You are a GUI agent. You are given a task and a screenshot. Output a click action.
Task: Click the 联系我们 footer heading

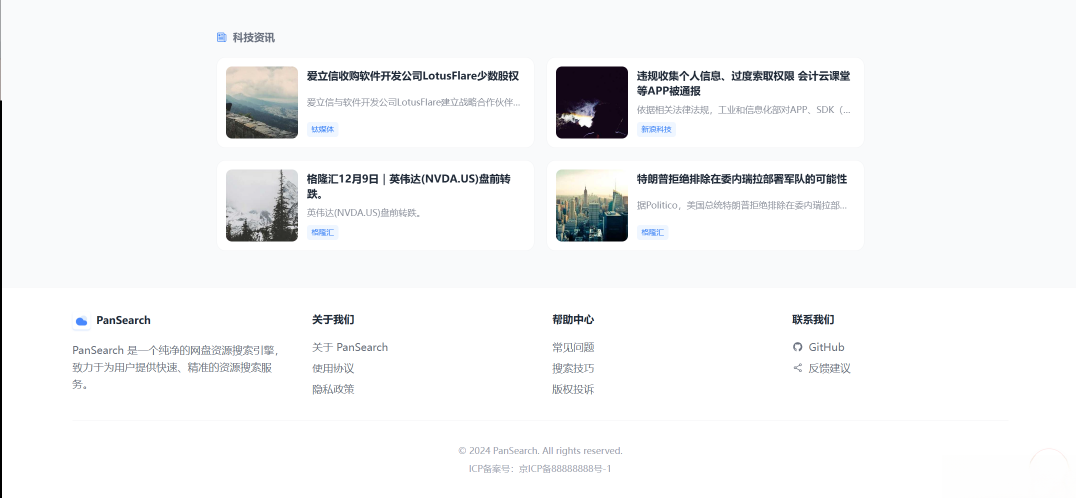pyautogui.click(x=813, y=320)
